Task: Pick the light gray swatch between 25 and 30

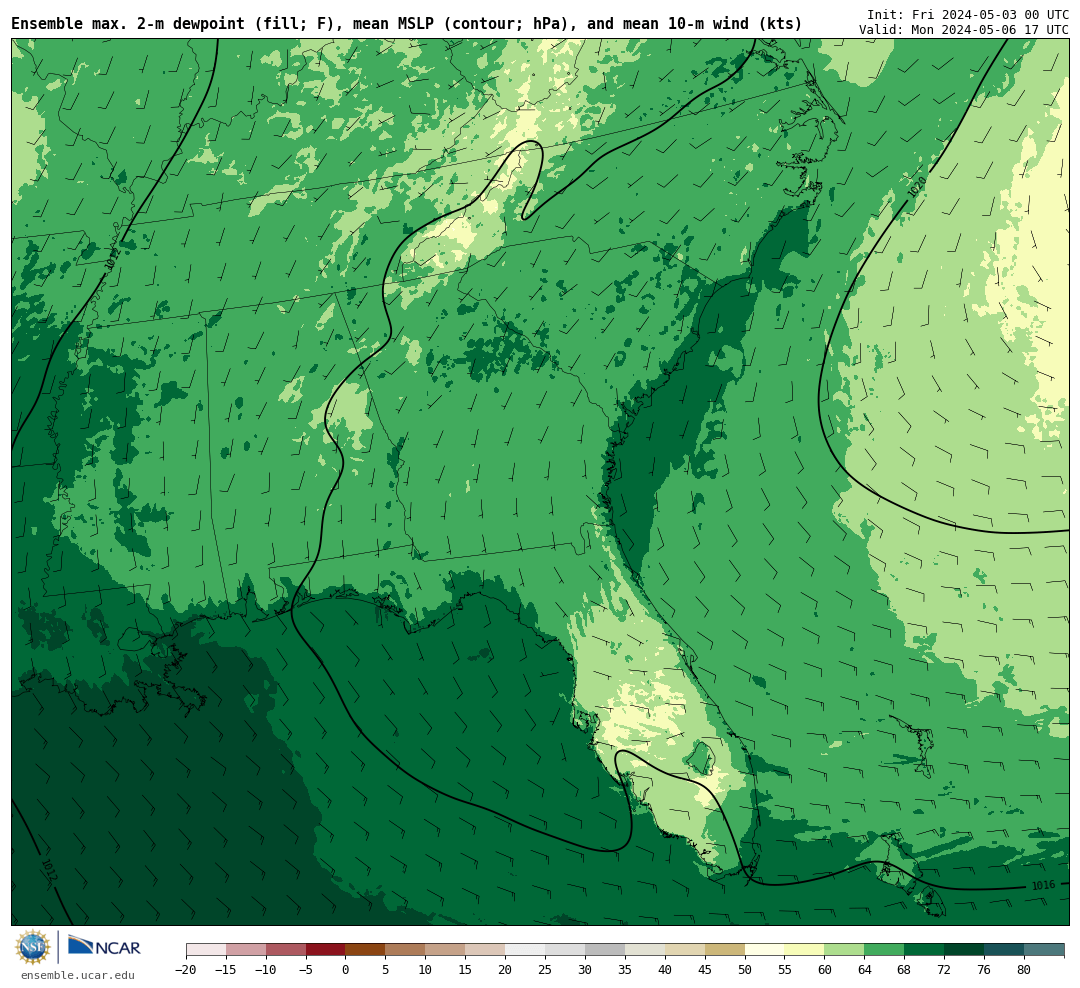Action: tap(565, 950)
